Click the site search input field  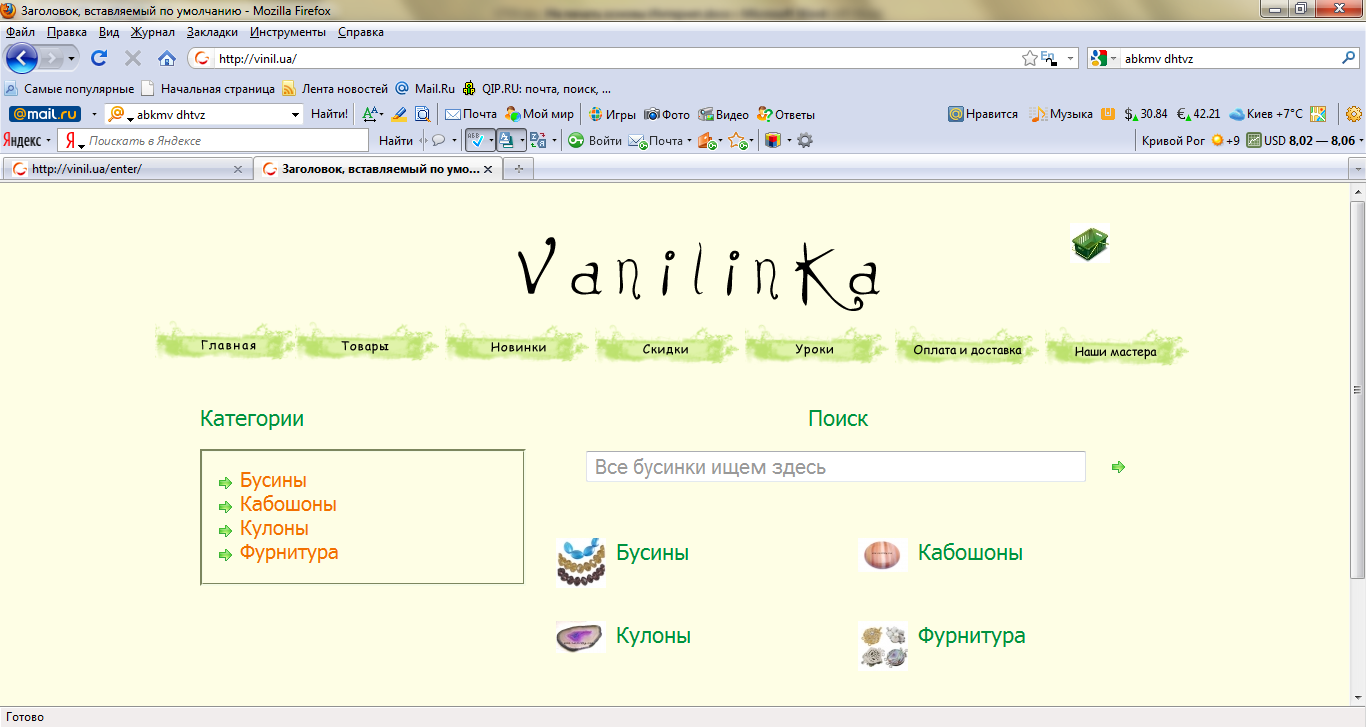(836, 467)
